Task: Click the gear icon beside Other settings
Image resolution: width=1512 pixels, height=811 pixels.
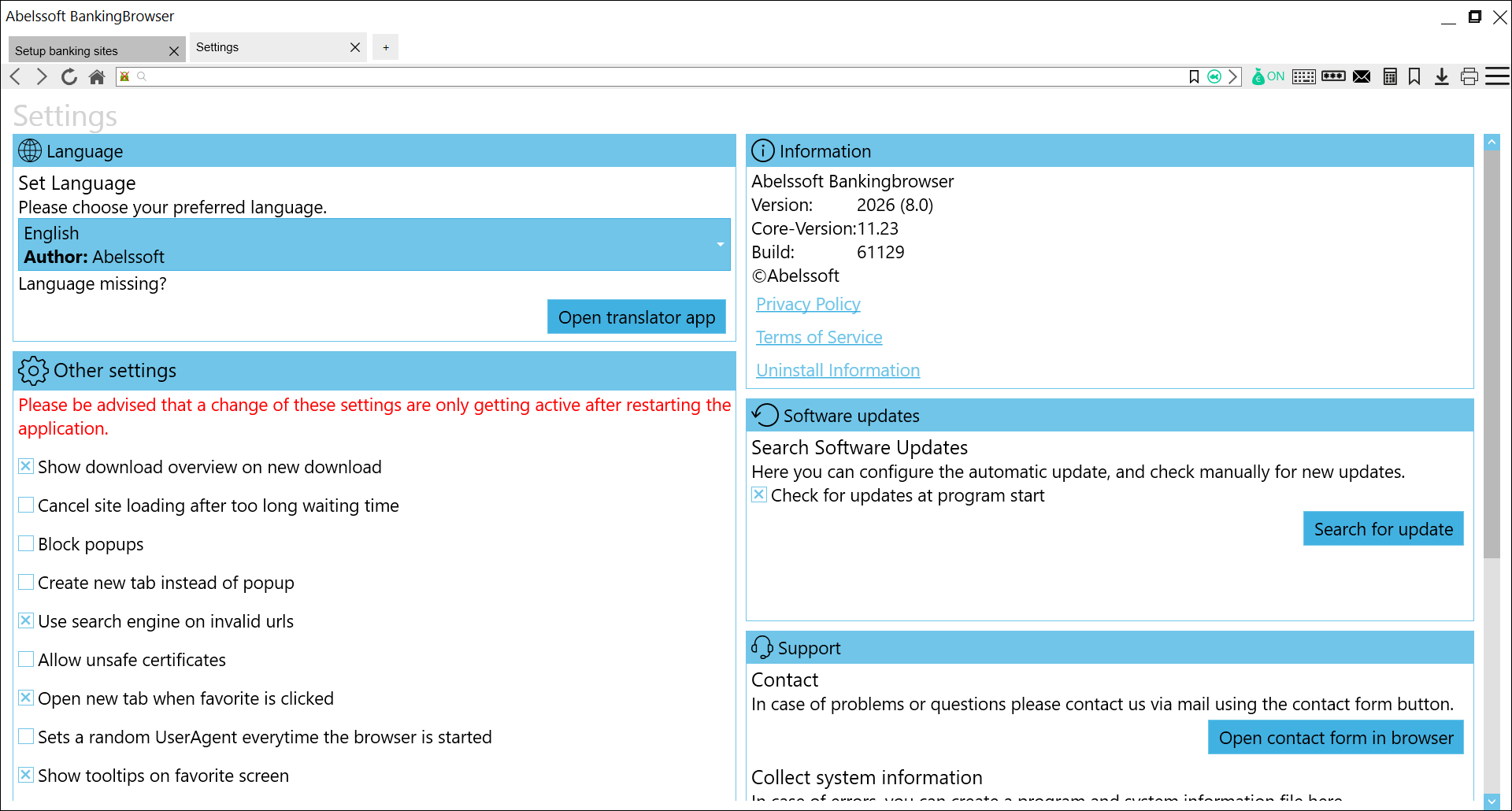Action: click(33, 370)
